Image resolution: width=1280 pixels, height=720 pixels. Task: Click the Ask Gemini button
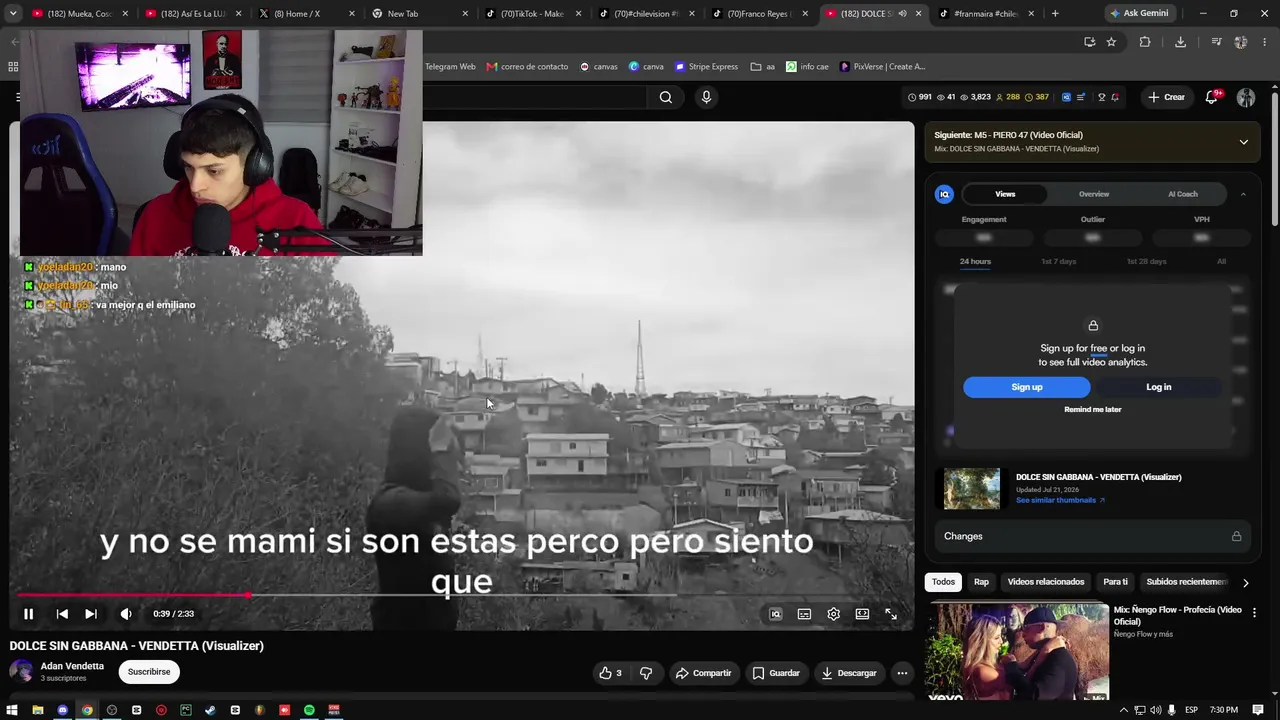(1139, 14)
